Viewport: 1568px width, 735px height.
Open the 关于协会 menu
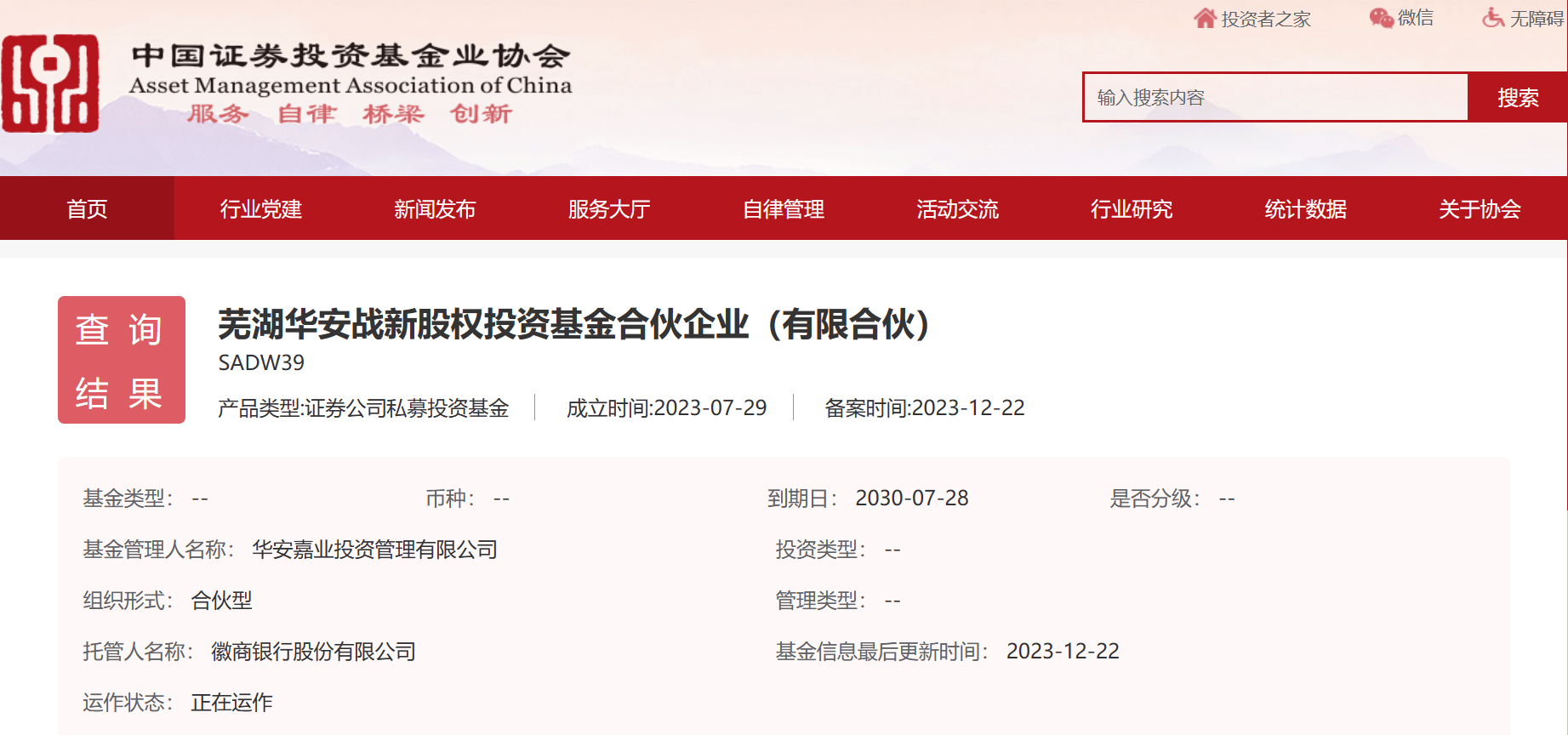[1480, 208]
